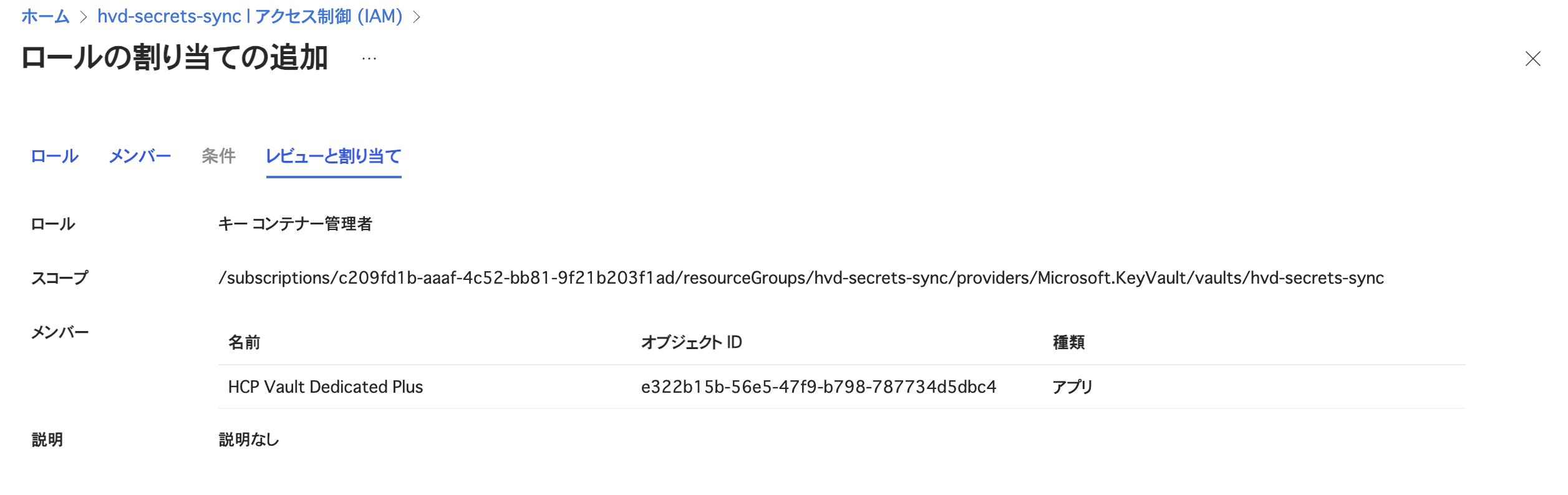Click the /subscriptions scope path text
Image resolution: width=1568 pixels, height=495 pixels.
801,278
